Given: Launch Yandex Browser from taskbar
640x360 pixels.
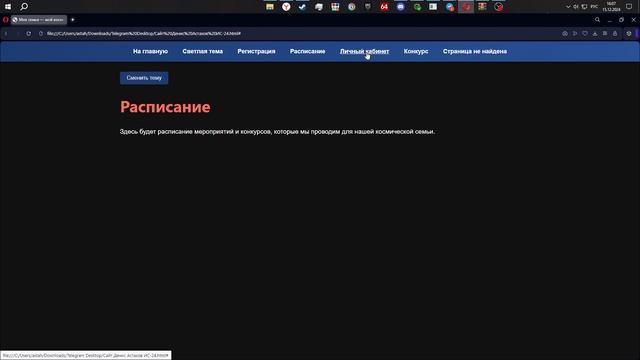Looking at the screenshot, I should click(x=286, y=7).
